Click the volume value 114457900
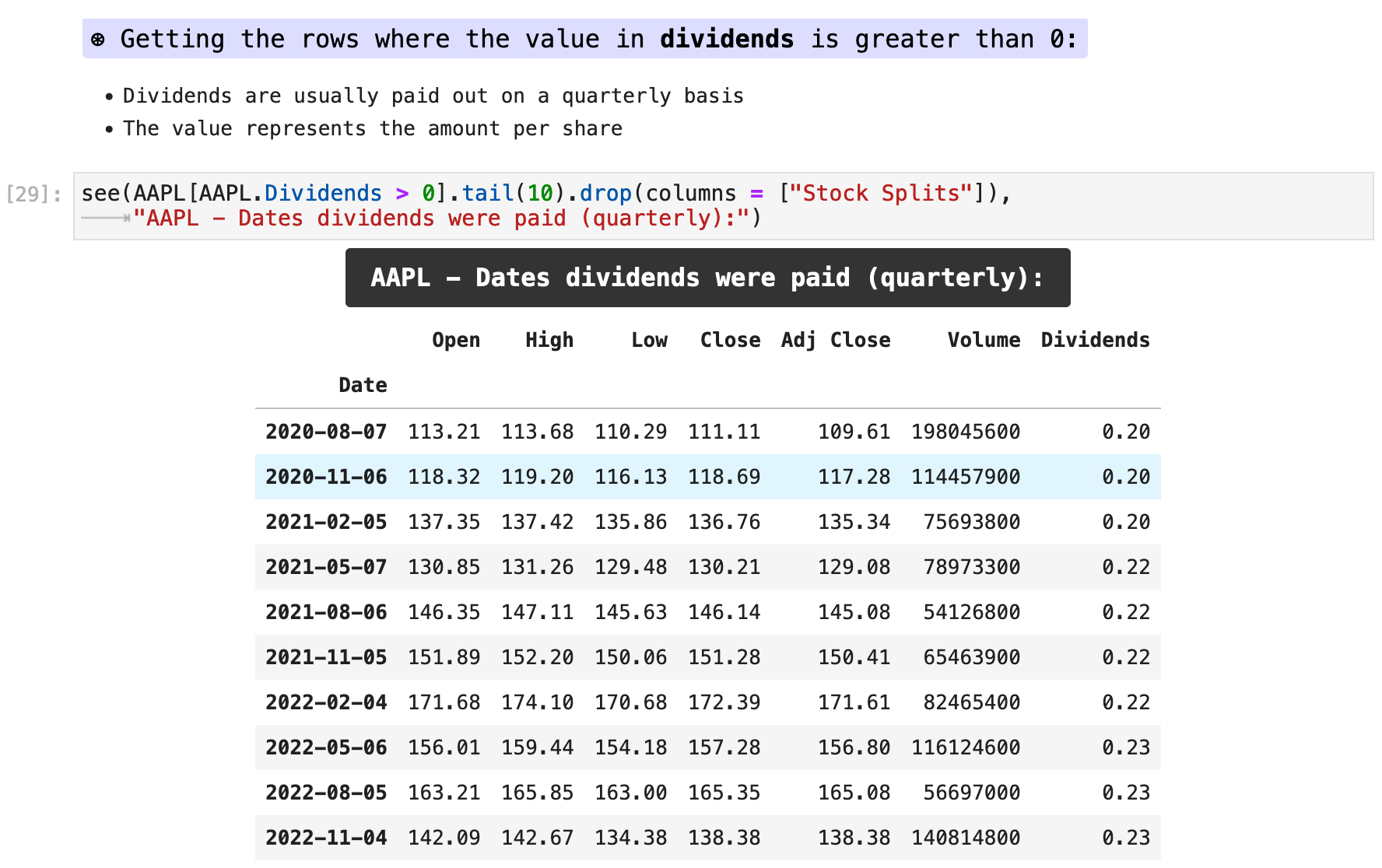 coord(966,477)
